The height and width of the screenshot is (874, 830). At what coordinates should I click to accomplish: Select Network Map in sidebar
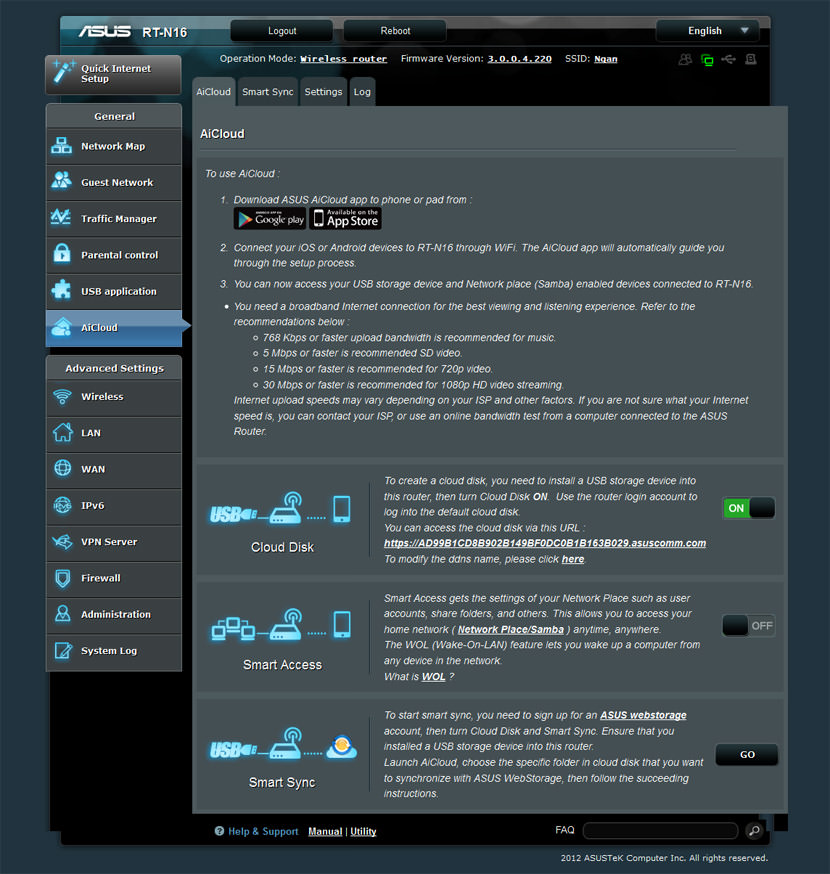pos(114,146)
